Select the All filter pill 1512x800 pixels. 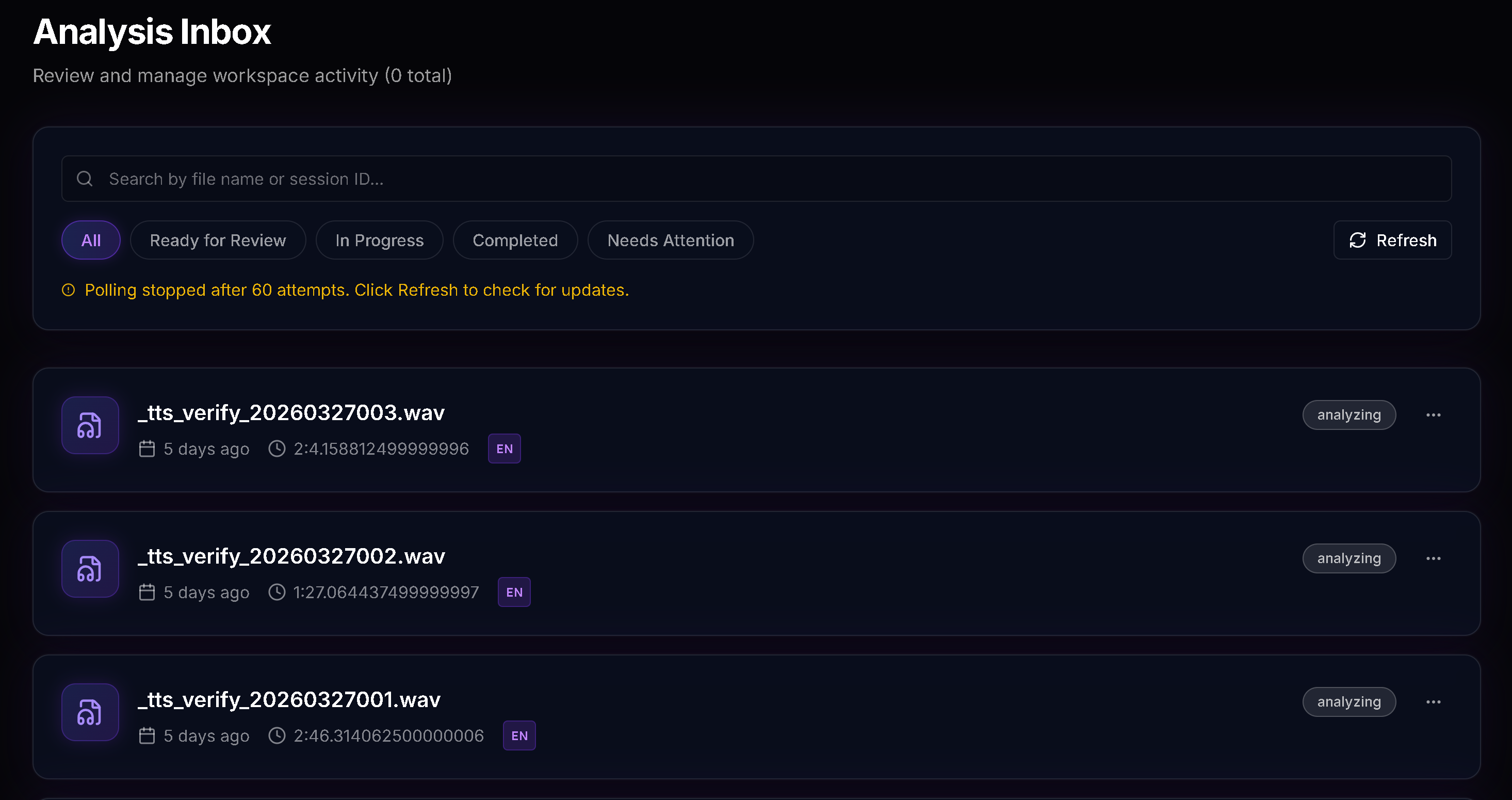[90, 239]
